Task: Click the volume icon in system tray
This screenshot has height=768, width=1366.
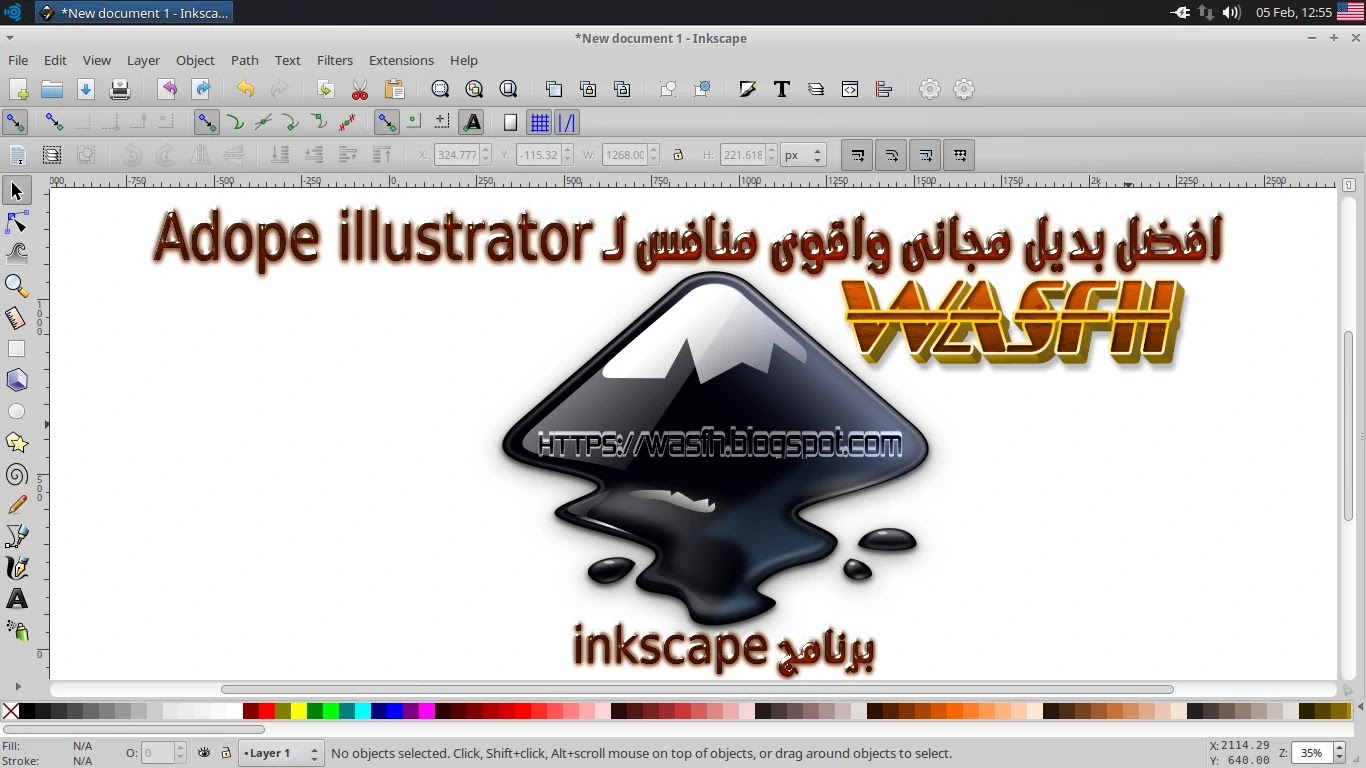Action: pyautogui.click(x=1231, y=12)
